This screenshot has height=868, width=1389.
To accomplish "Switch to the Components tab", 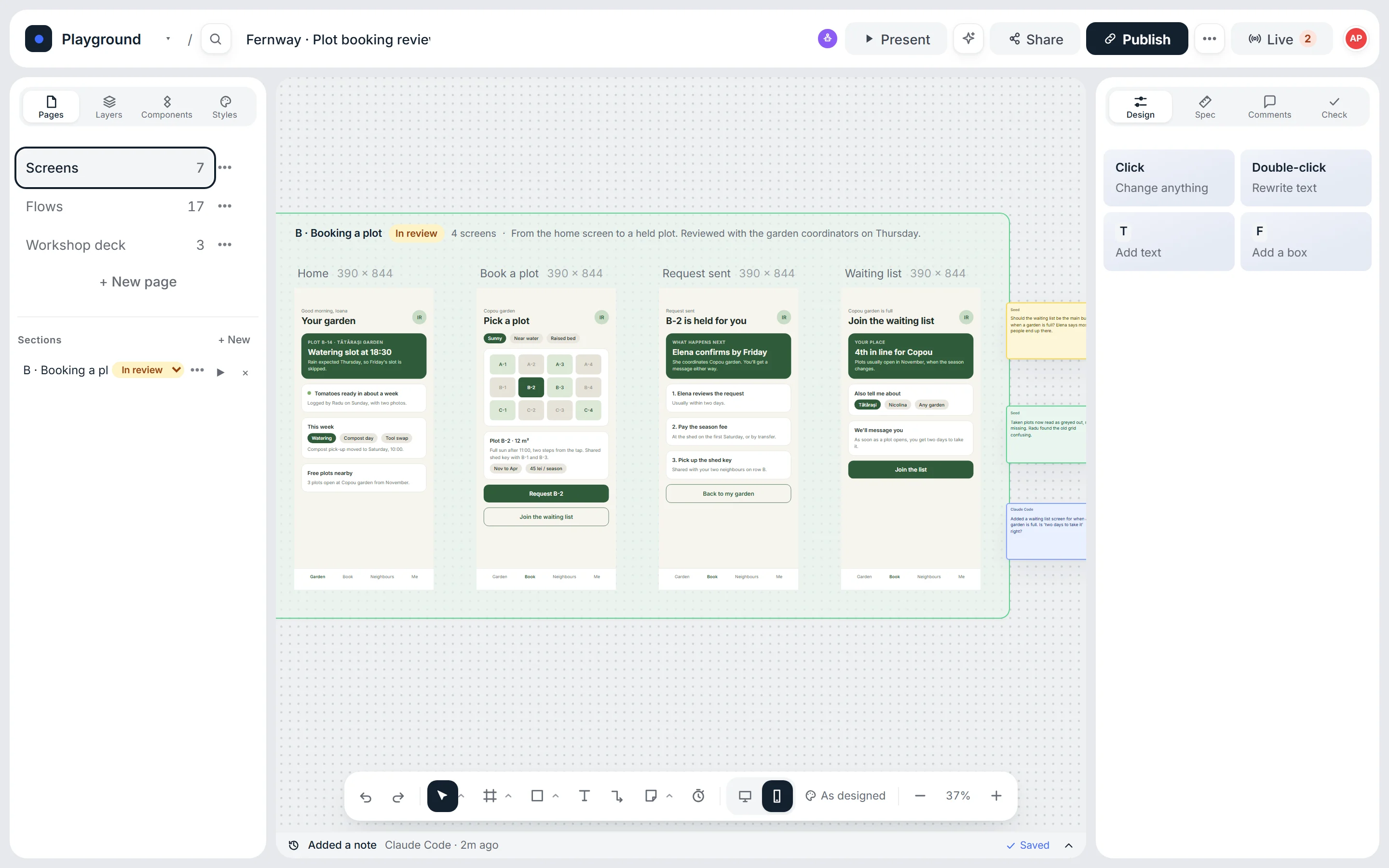I will click(x=167, y=108).
